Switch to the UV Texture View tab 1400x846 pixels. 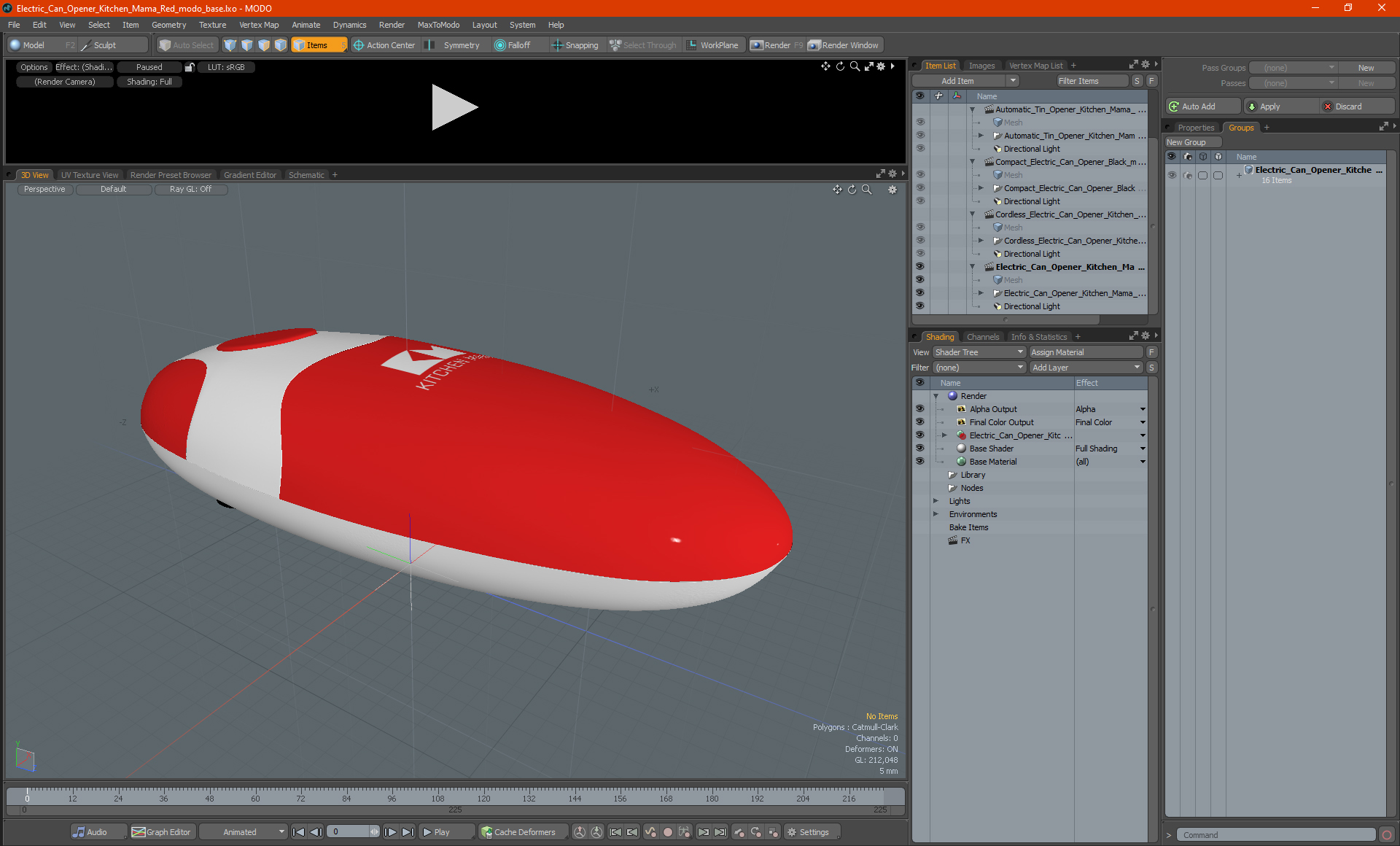[x=90, y=175]
